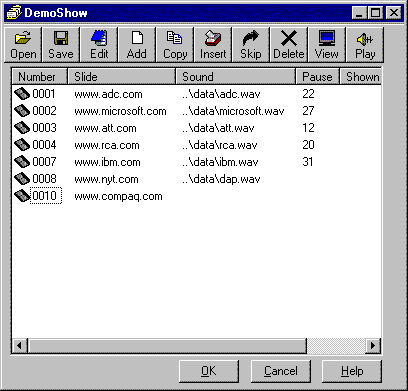Image resolution: width=408 pixels, height=391 pixels.
Task: Click www.rca.com slide entry
Action: pyautogui.click(x=107, y=145)
